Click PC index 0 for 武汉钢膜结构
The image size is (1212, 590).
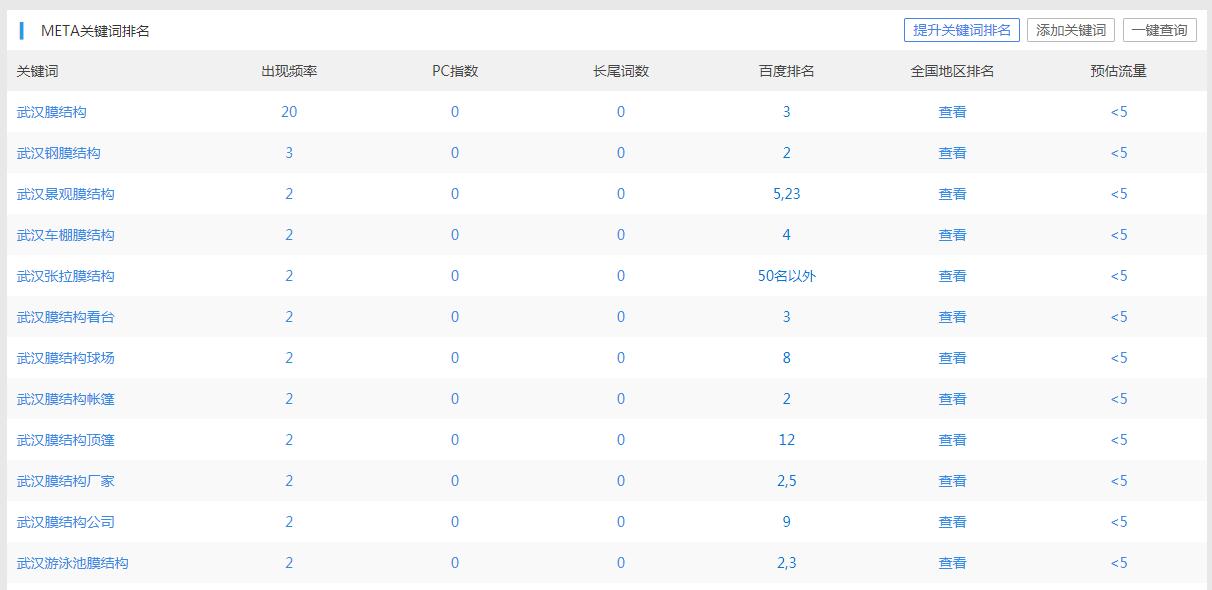[455, 153]
